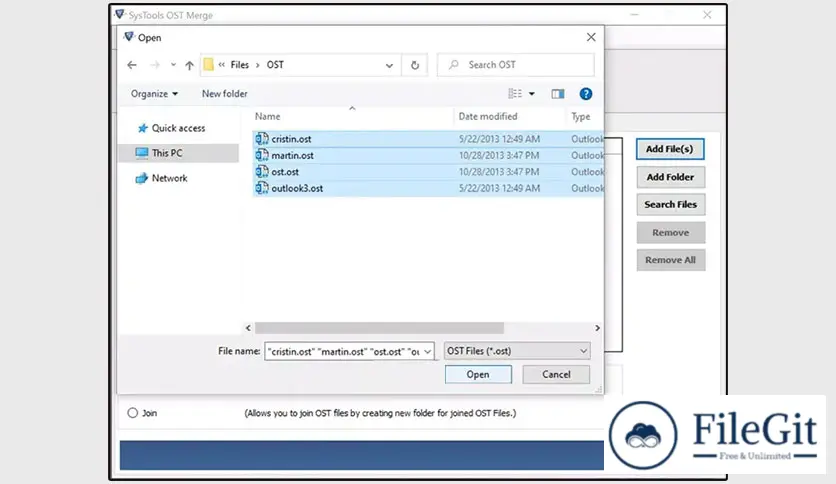Click the Open button
The height and width of the screenshot is (484, 836).
(478, 374)
